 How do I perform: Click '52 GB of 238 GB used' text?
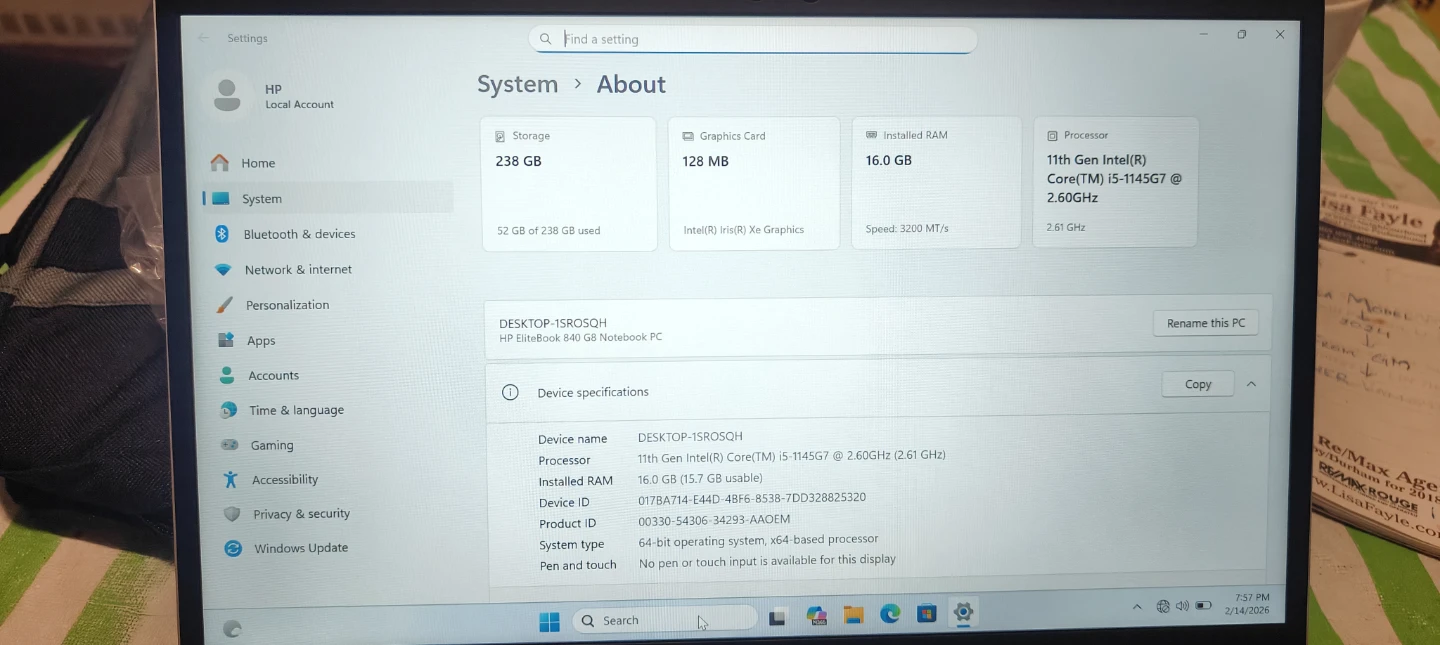pyautogui.click(x=549, y=231)
